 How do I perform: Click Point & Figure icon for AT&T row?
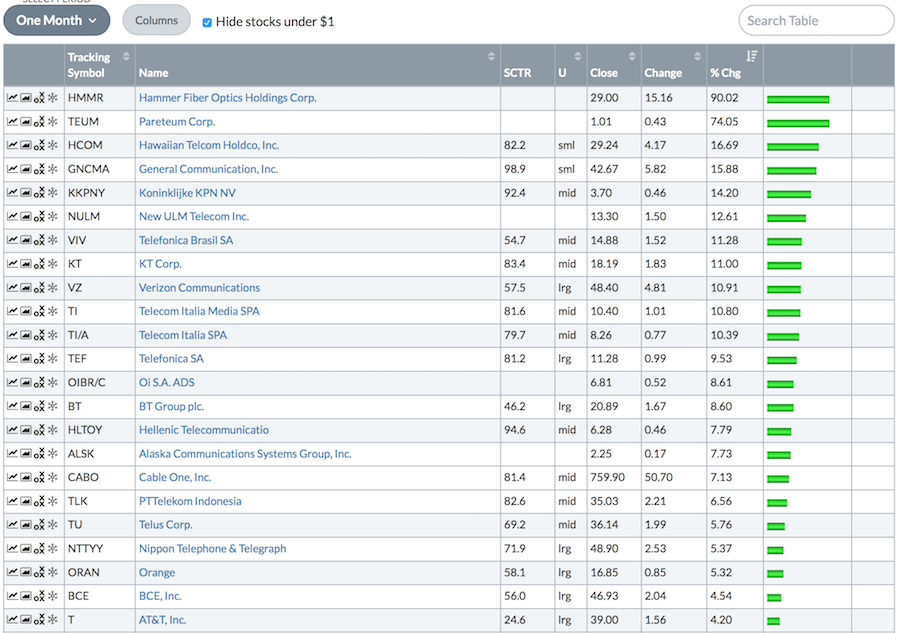click(39, 621)
